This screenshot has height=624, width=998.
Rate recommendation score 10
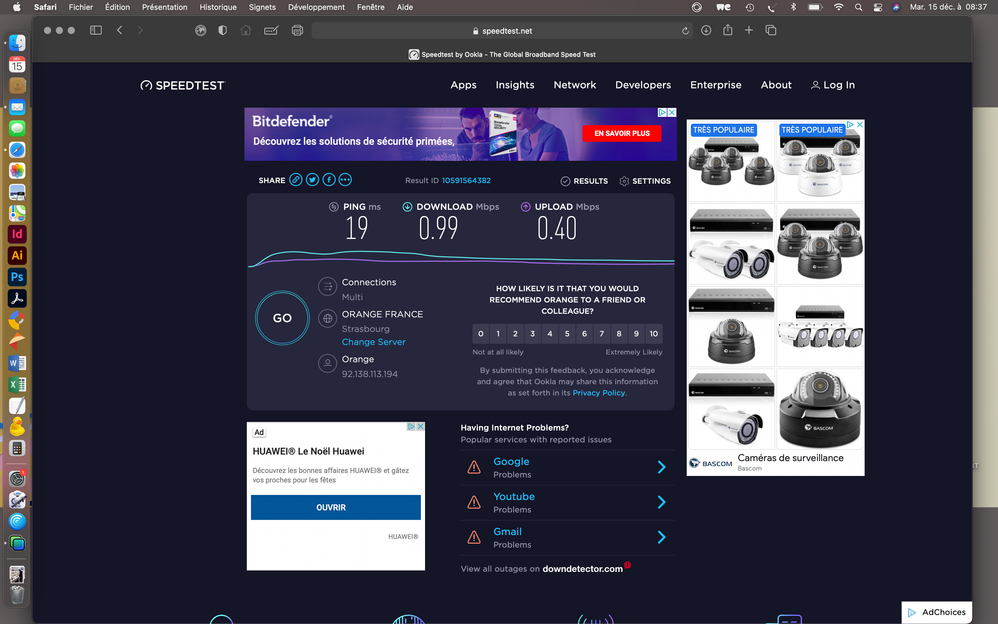654,334
